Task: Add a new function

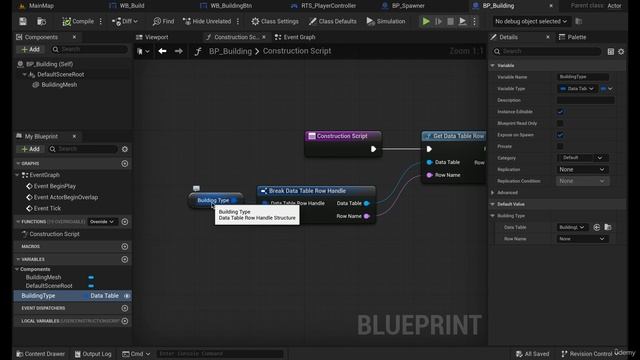Action: (x=125, y=222)
